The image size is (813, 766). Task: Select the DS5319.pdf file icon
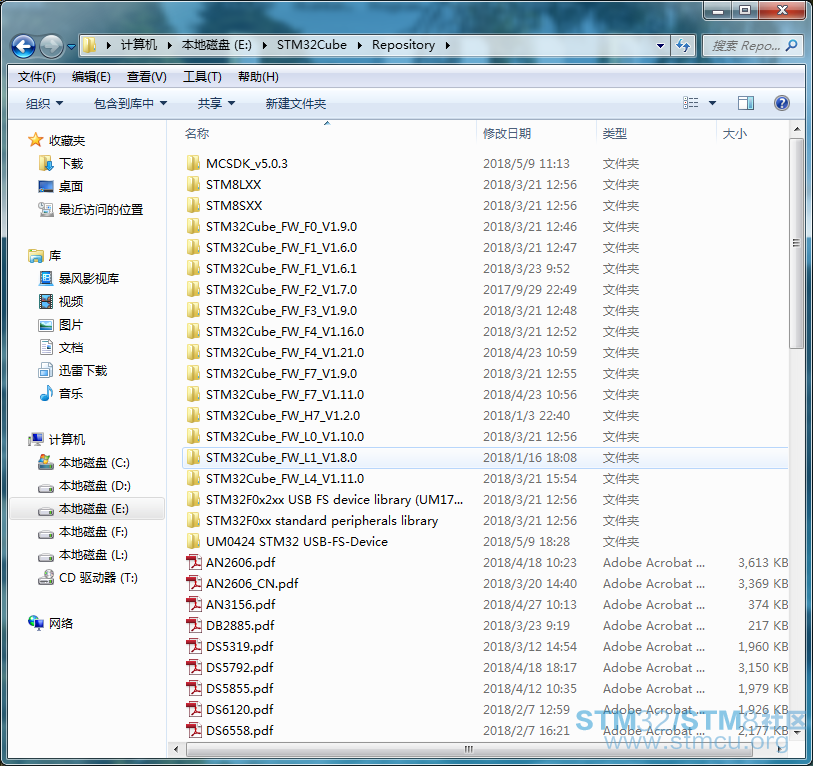click(194, 647)
